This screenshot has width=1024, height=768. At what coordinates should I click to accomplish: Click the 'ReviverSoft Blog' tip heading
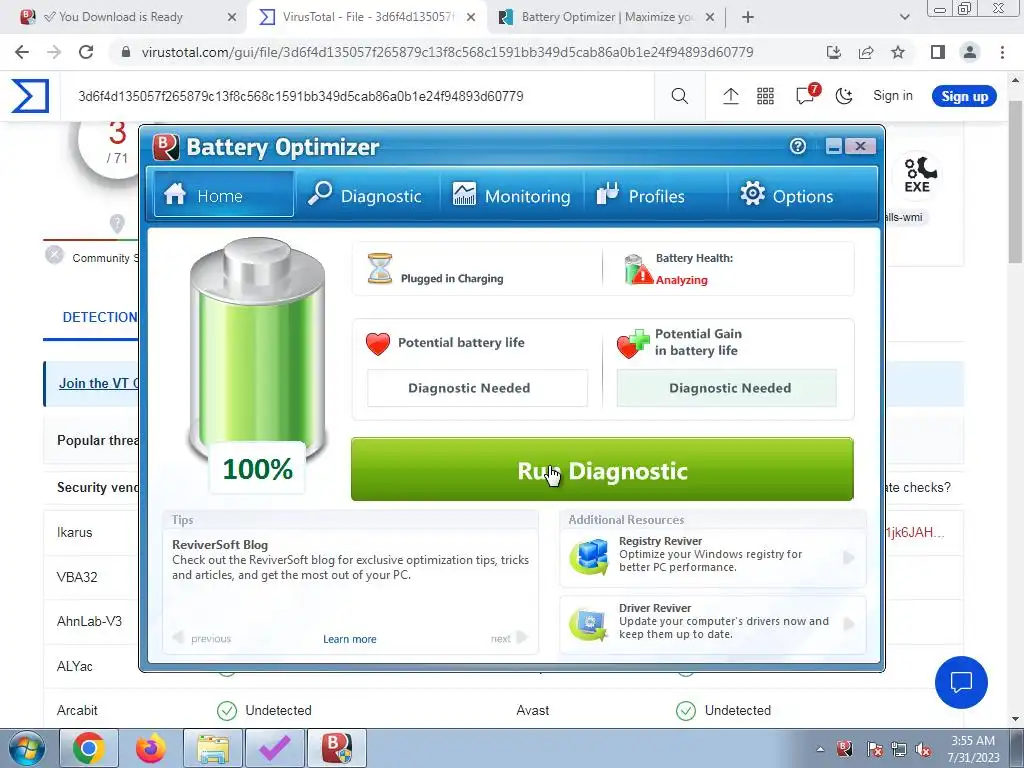tap(220, 545)
